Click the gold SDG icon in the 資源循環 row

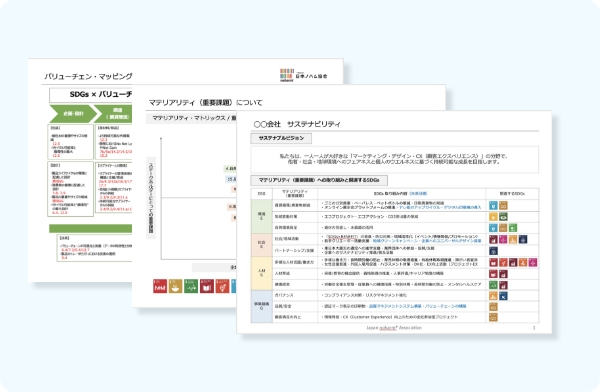pyautogui.click(x=503, y=206)
